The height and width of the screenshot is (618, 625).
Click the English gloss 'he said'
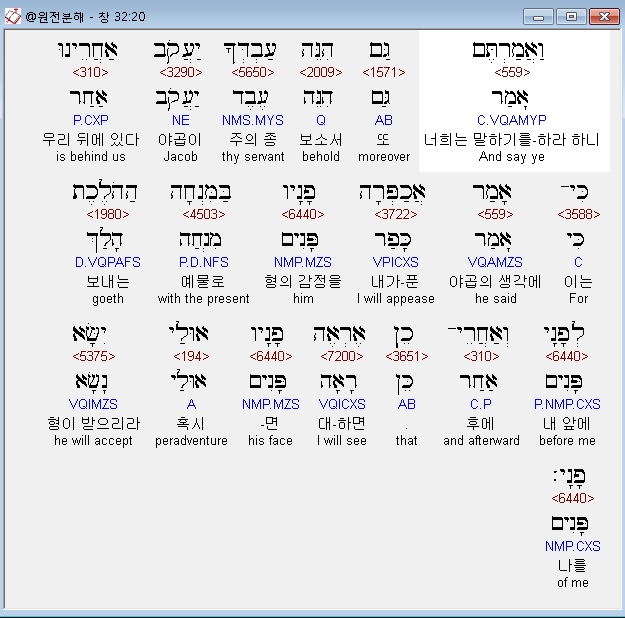point(495,299)
